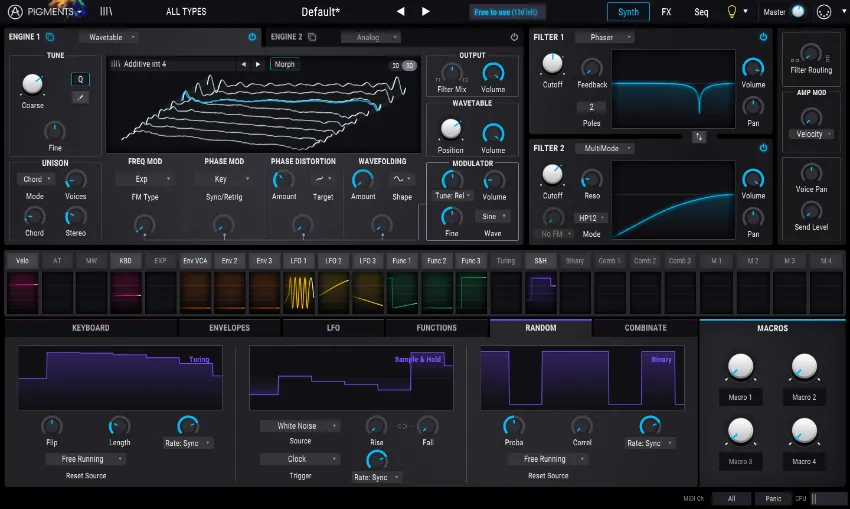The image size is (850, 509).
Task: Toggle the Morph button
Action: [x=284, y=64]
